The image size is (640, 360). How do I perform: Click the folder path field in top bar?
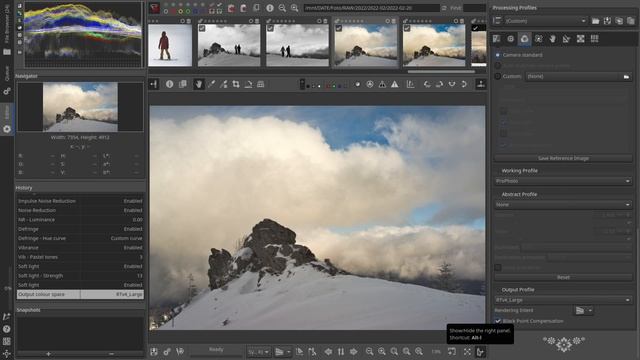[371, 8]
